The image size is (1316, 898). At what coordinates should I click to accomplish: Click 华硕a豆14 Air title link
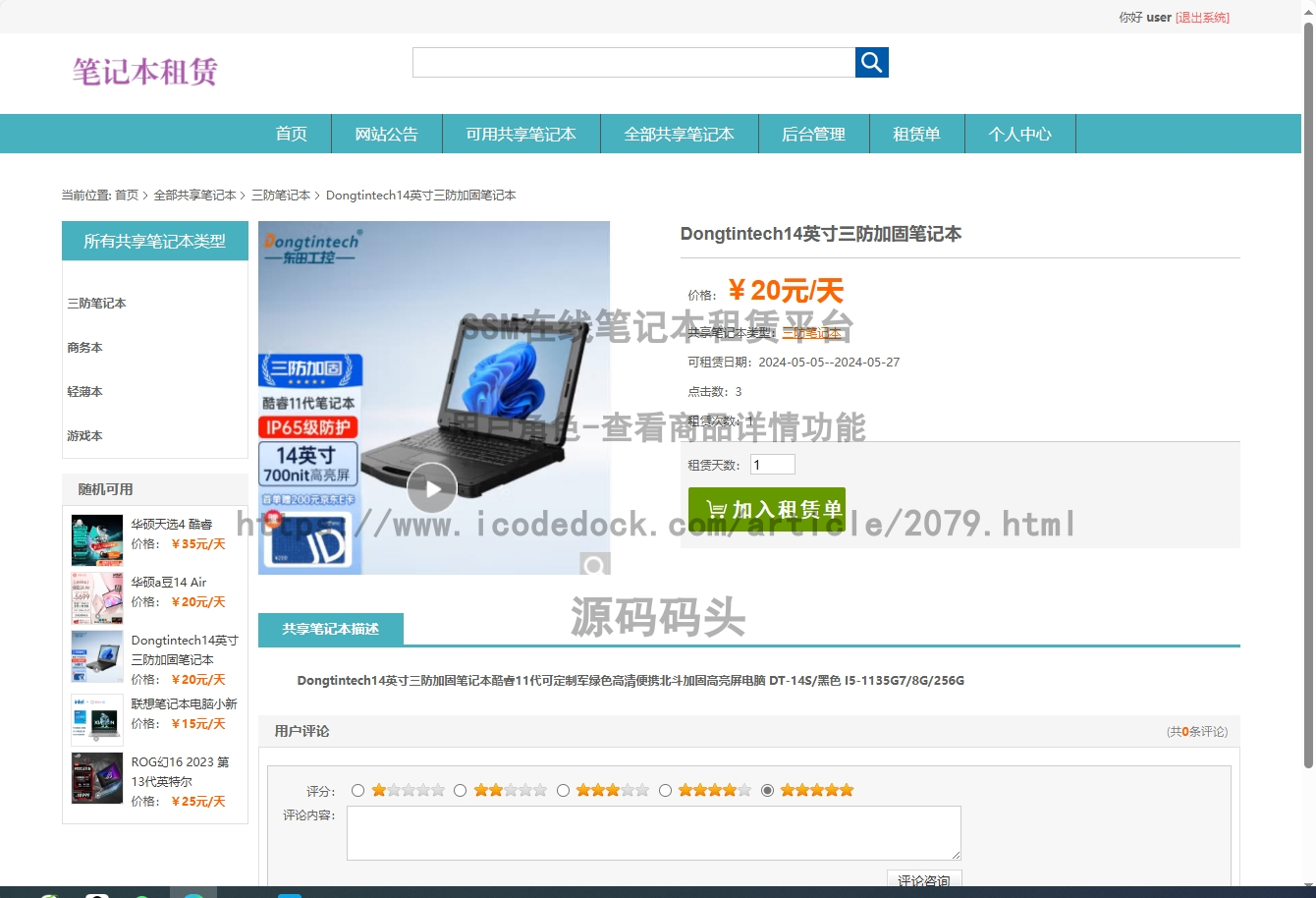pyautogui.click(x=169, y=583)
